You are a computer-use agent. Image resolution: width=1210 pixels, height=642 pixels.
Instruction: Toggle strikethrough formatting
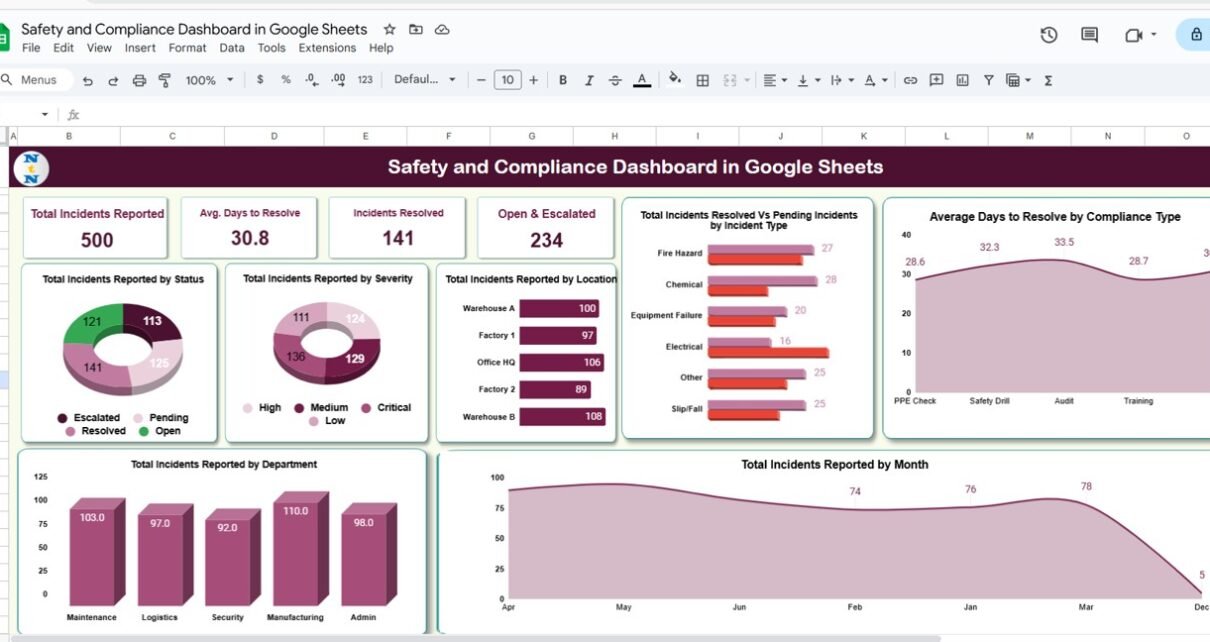(615, 80)
